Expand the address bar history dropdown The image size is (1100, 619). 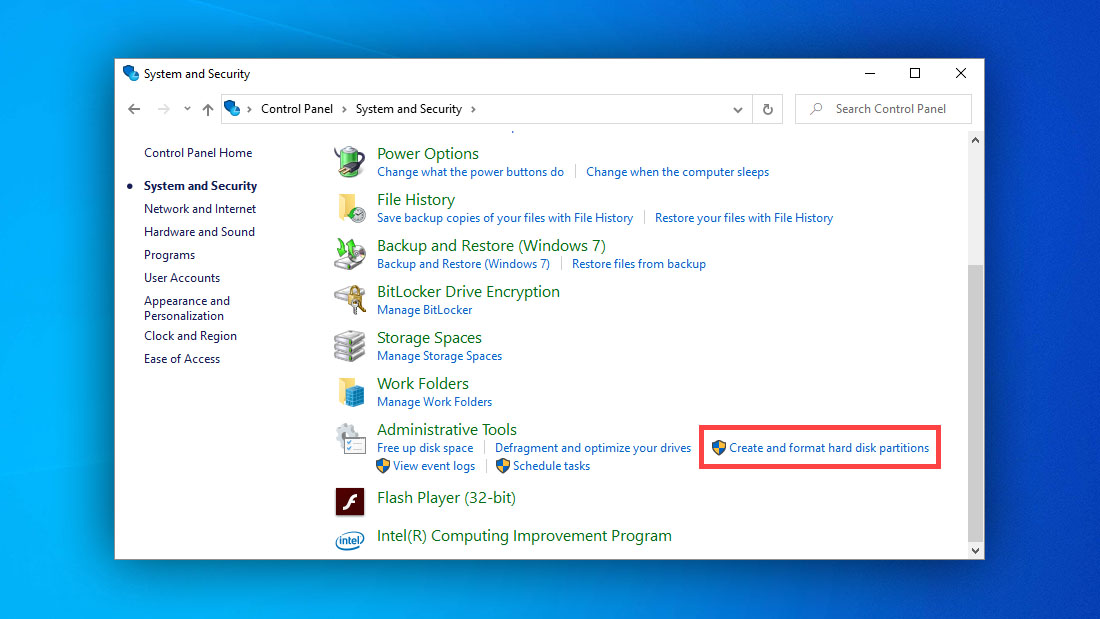tap(737, 109)
